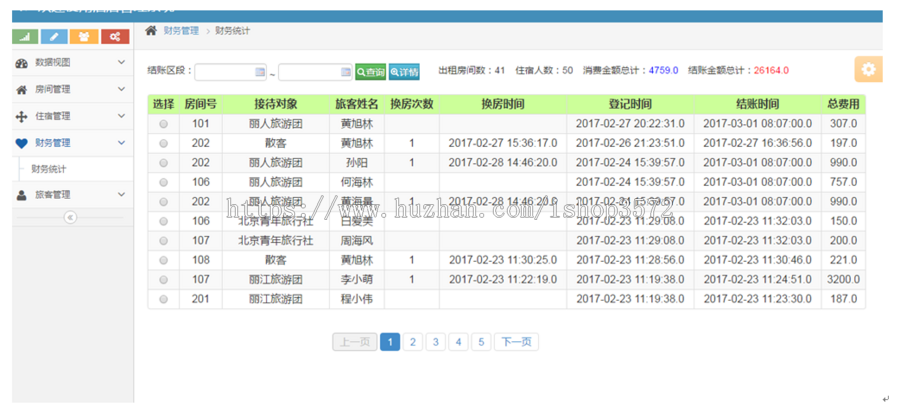Select the radio for the 李小萌 row

coord(164,280)
